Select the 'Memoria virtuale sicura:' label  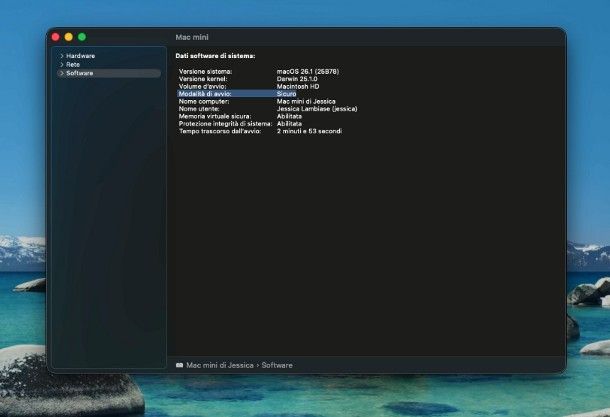click(x=215, y=116)
